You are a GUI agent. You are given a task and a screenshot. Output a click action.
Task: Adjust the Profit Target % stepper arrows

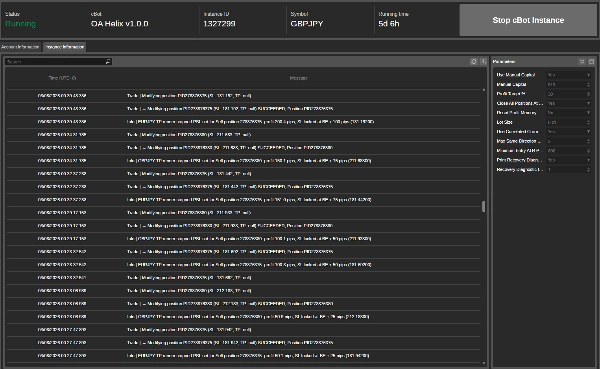589,94
